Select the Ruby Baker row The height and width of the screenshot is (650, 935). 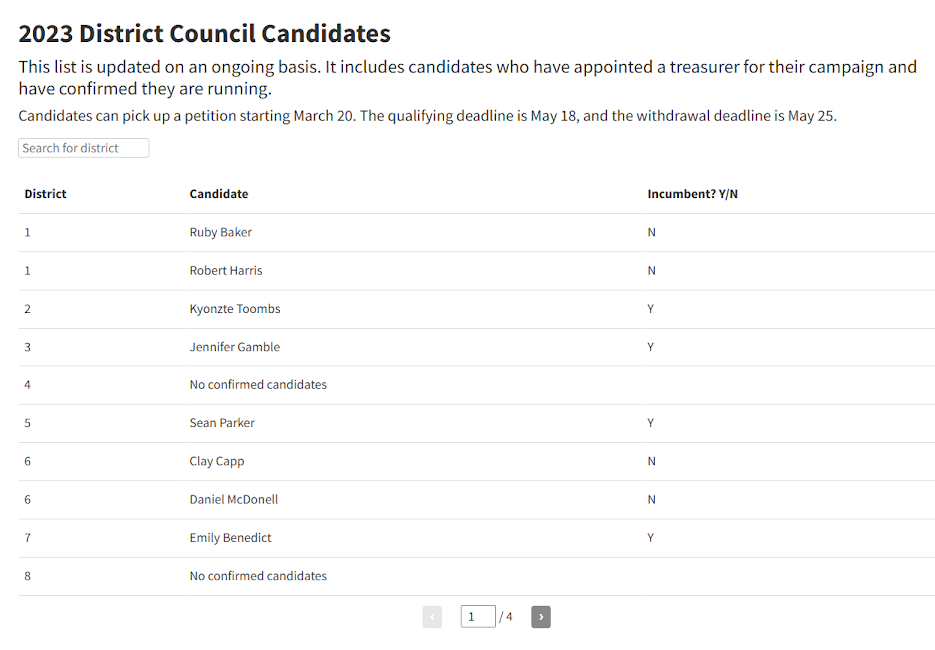(221, 232)
